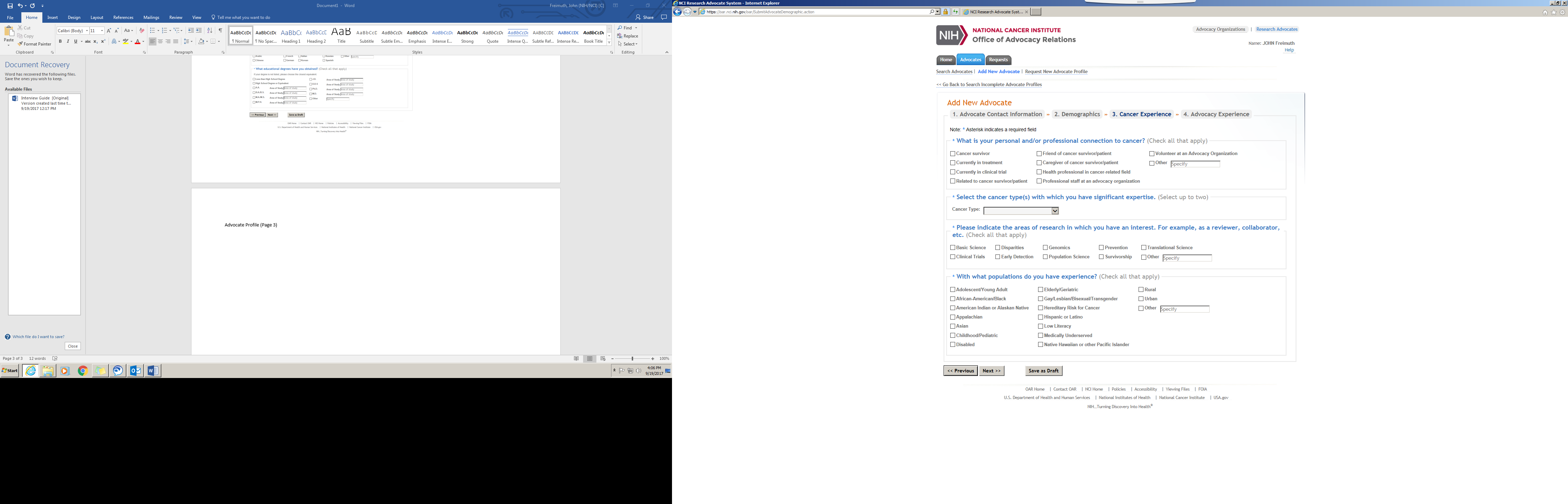Show paragraph marks with pilcrow icon

pyautogui.click(x=220, y=30)
